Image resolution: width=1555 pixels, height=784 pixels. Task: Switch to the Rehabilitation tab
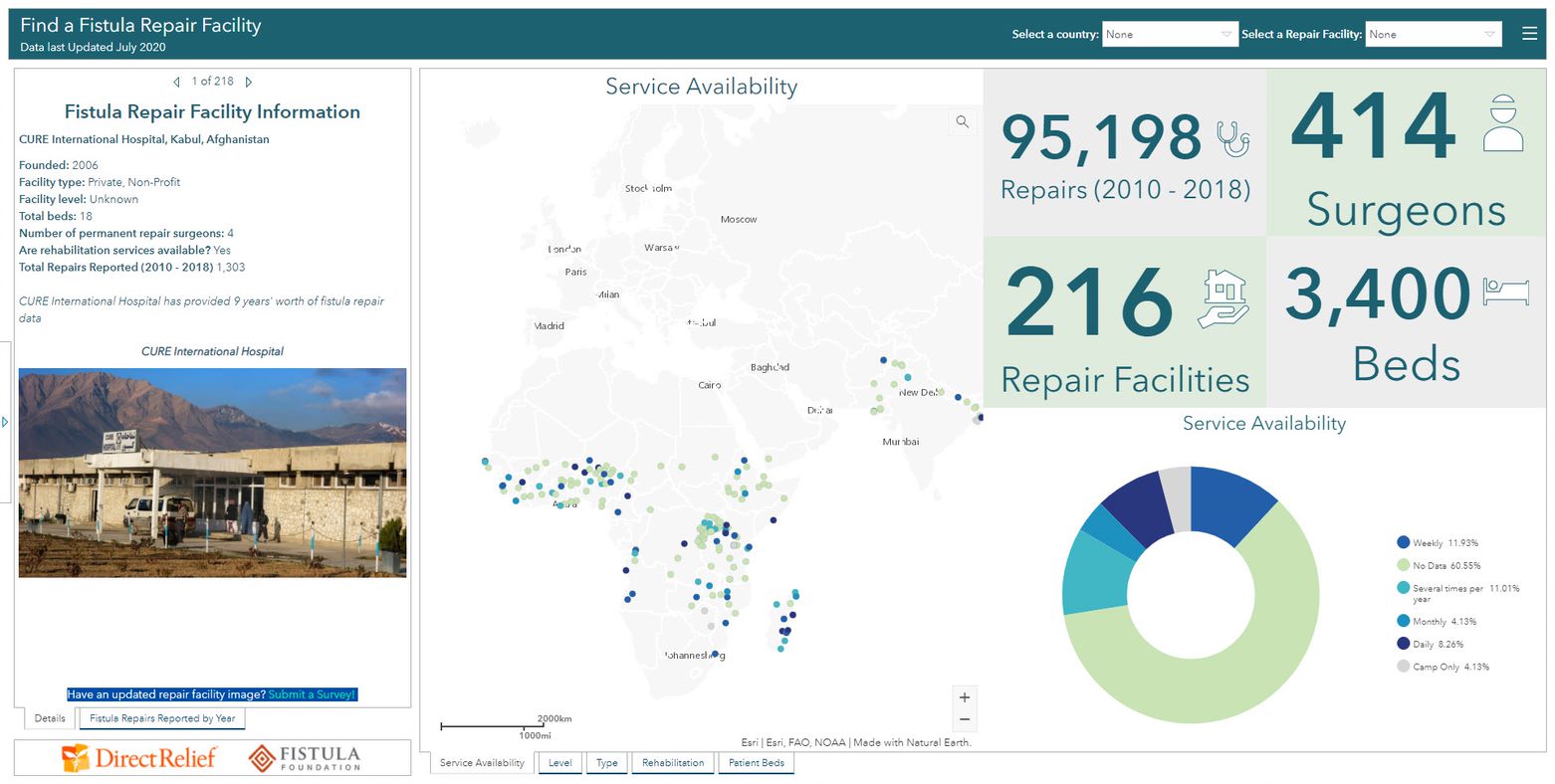(x=673, y=763)
